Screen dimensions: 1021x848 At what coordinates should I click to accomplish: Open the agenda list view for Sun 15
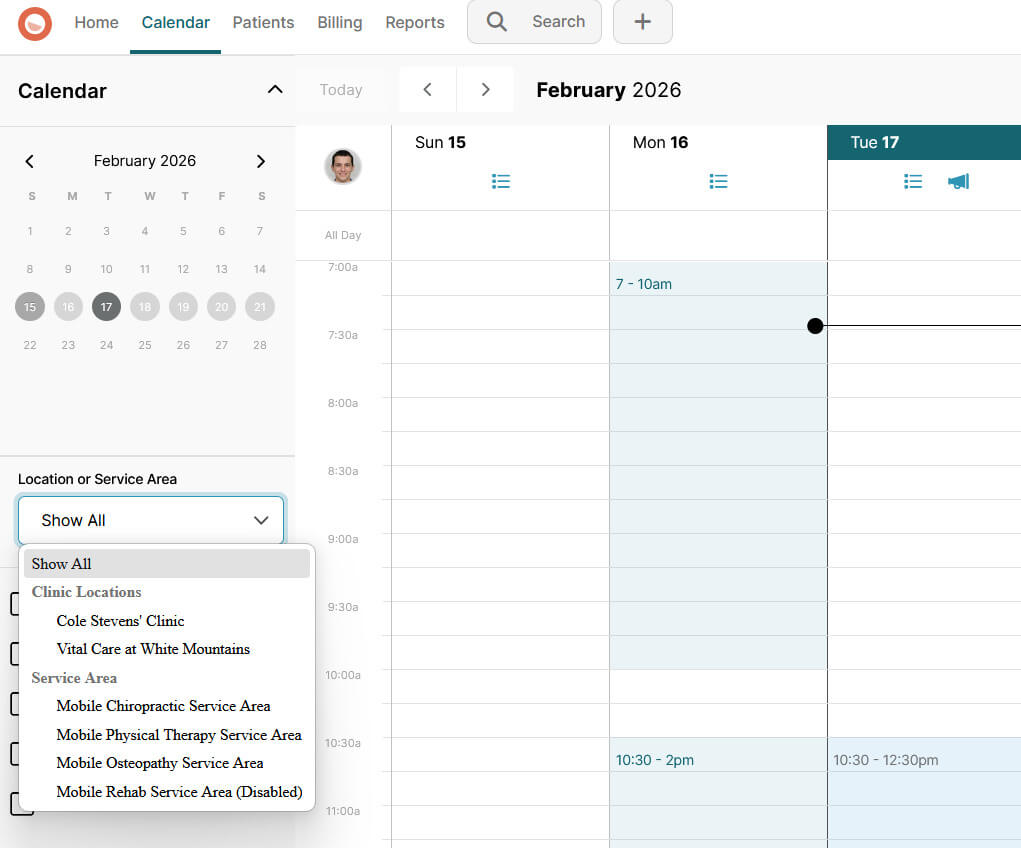(501, 181)
